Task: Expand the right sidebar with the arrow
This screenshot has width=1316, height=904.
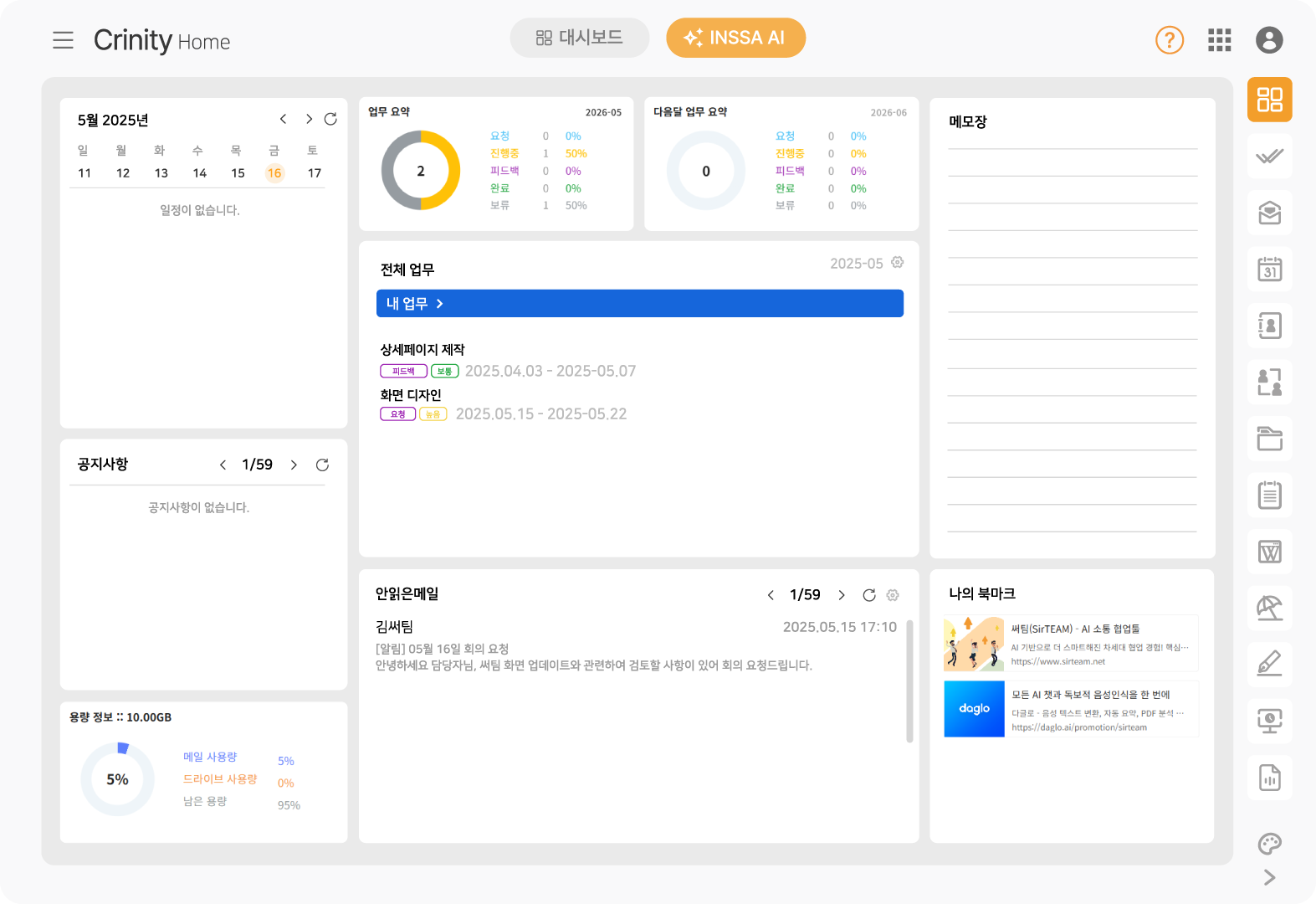Action: pos(1269,877)
